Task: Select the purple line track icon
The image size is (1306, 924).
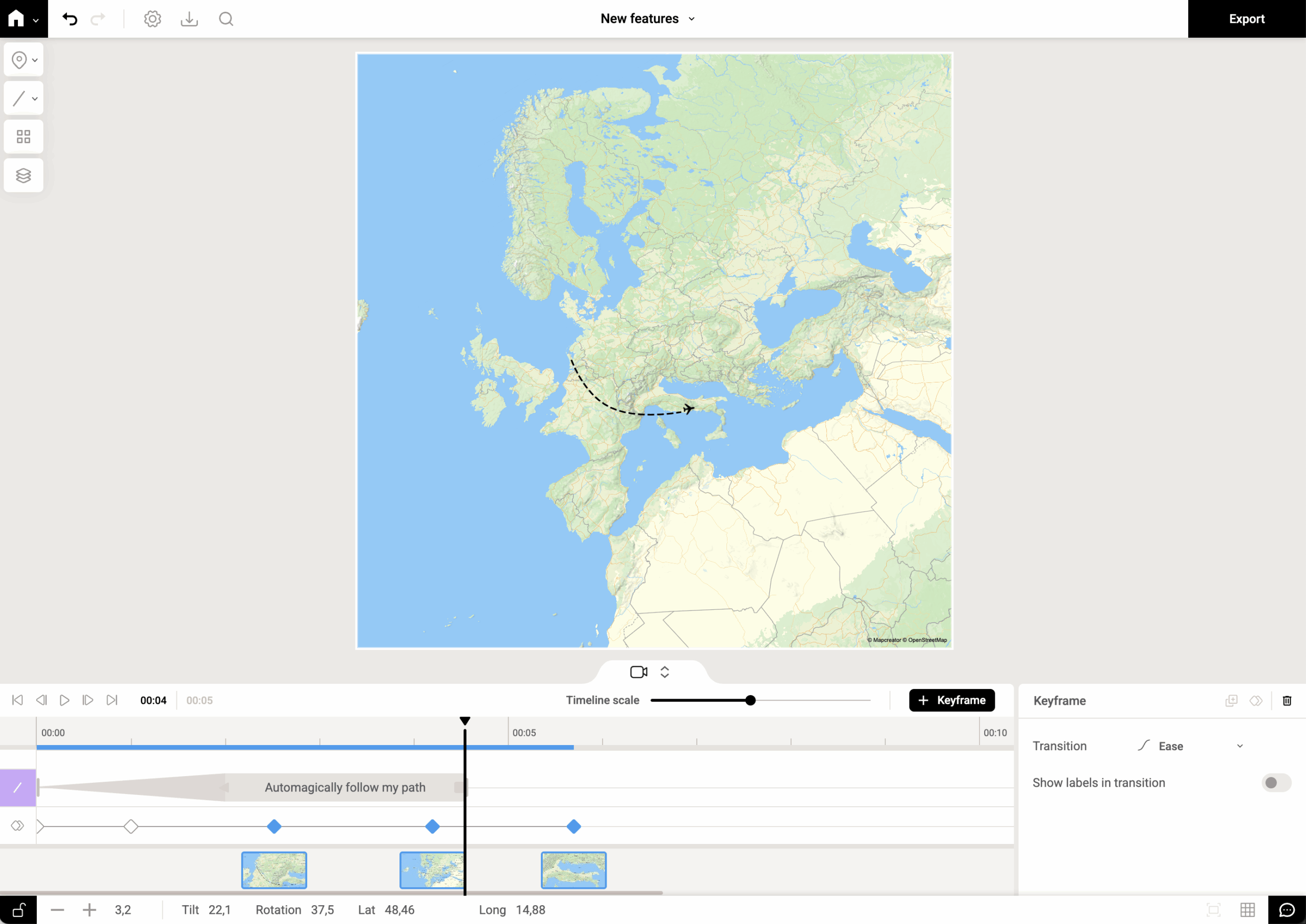Action: pos(18,787)
